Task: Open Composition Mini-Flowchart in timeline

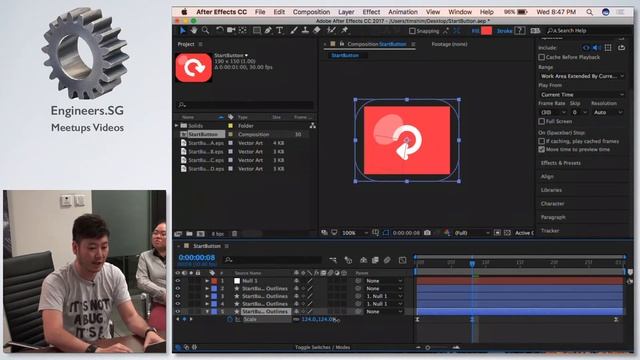Action: pyautogui.click(x=333, y=260)
